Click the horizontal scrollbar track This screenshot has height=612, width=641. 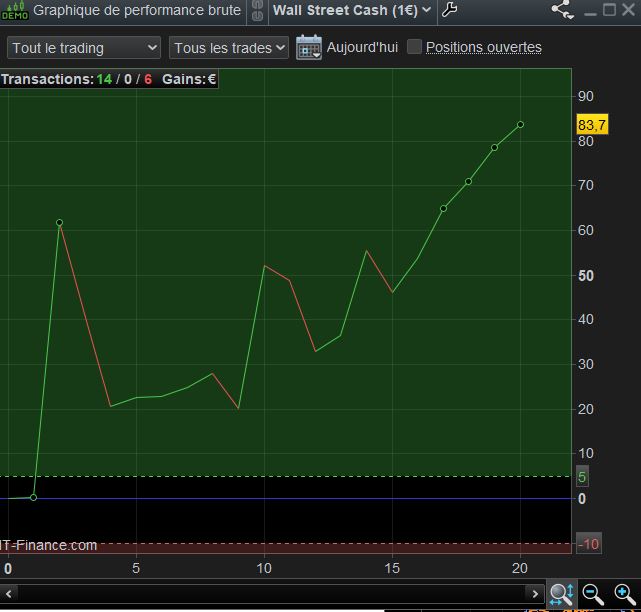(x=272, y=594)
